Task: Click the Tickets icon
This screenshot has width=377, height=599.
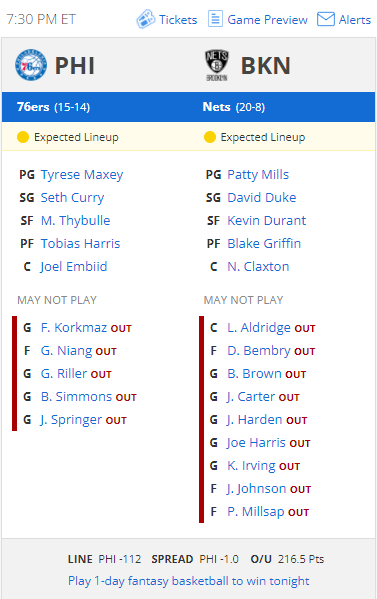Action: pos(146,19)
